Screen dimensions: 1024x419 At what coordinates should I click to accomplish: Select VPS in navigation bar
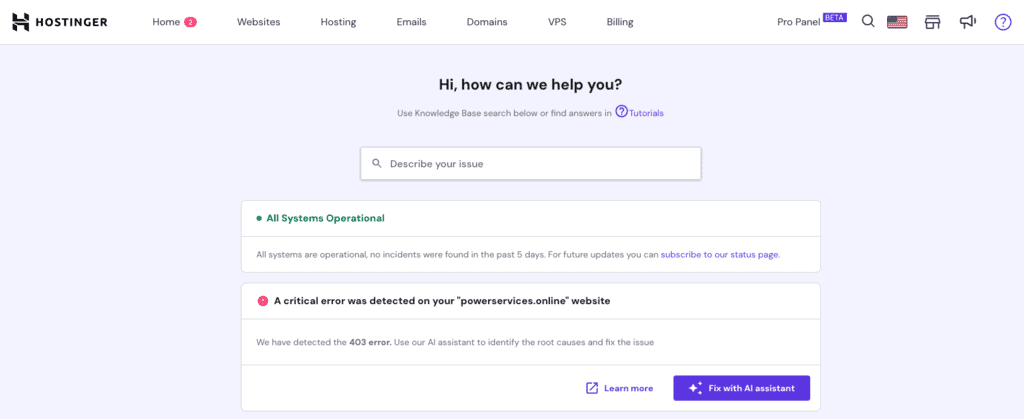[557, 22]
